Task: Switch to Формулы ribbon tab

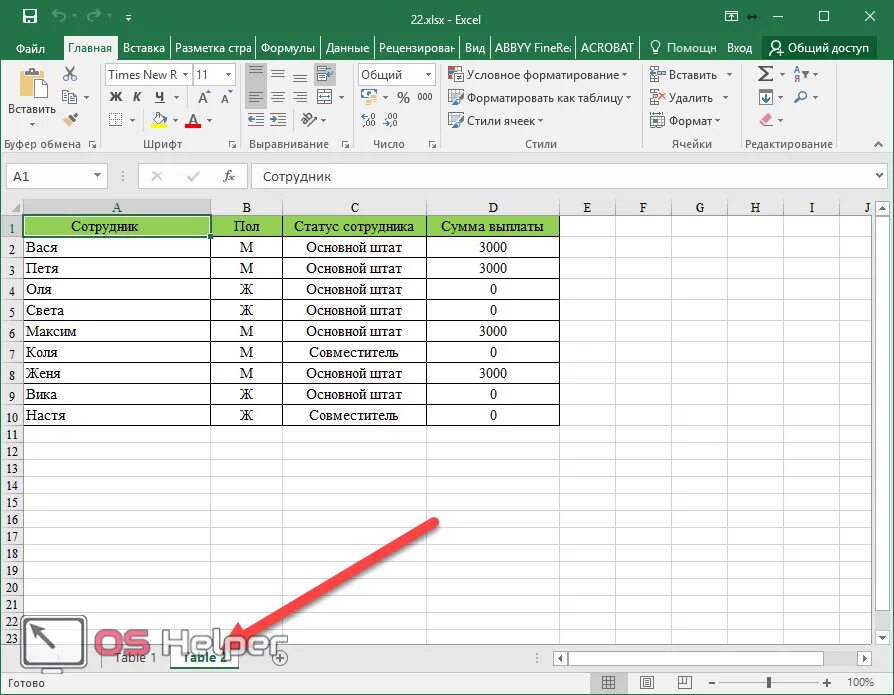Action: point(287,48)
